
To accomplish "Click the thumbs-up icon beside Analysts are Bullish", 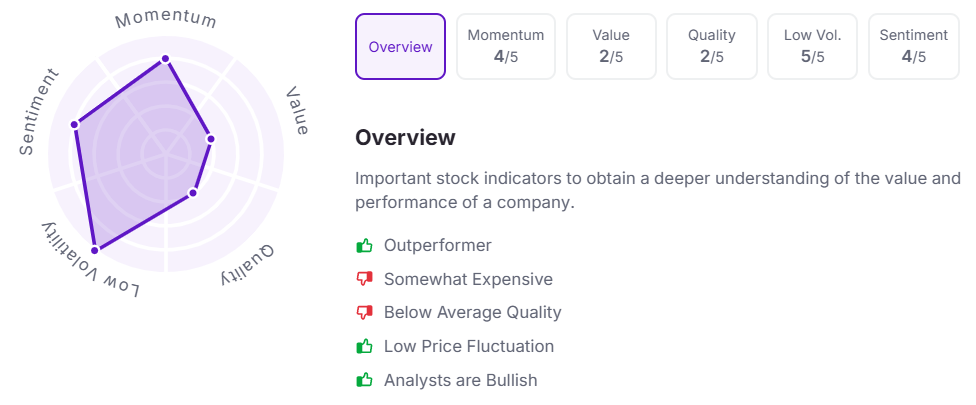I will (x=364, y=379).
